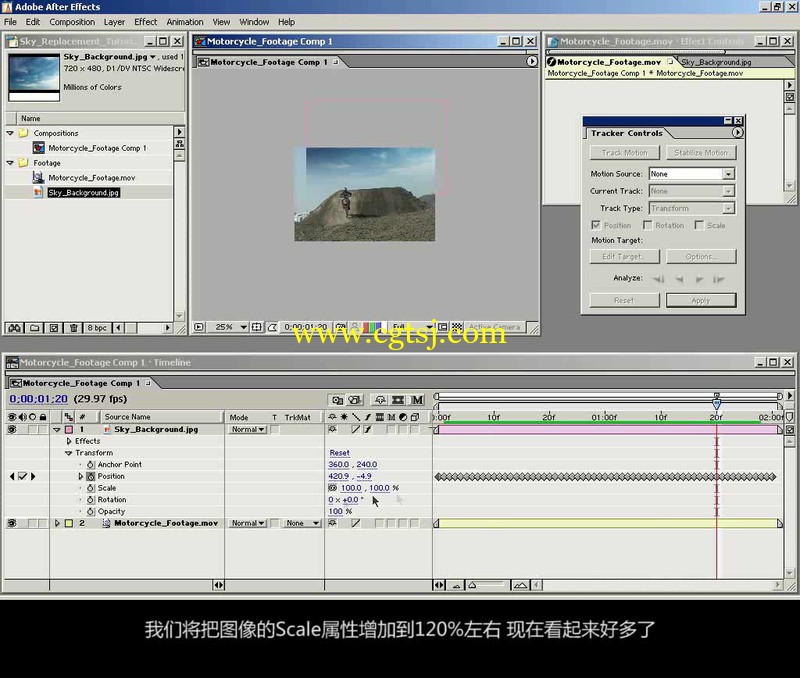The width and height of the screenshot is (800, 678).
Task: Click the Reset link in Transform
Action: (339, 453)
